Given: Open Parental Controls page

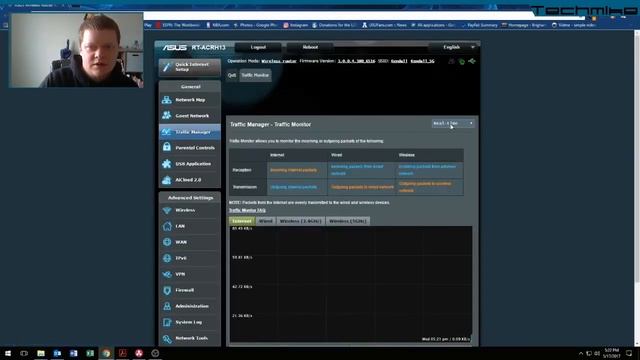Looking at the screenshot, I should pos(190,148).
